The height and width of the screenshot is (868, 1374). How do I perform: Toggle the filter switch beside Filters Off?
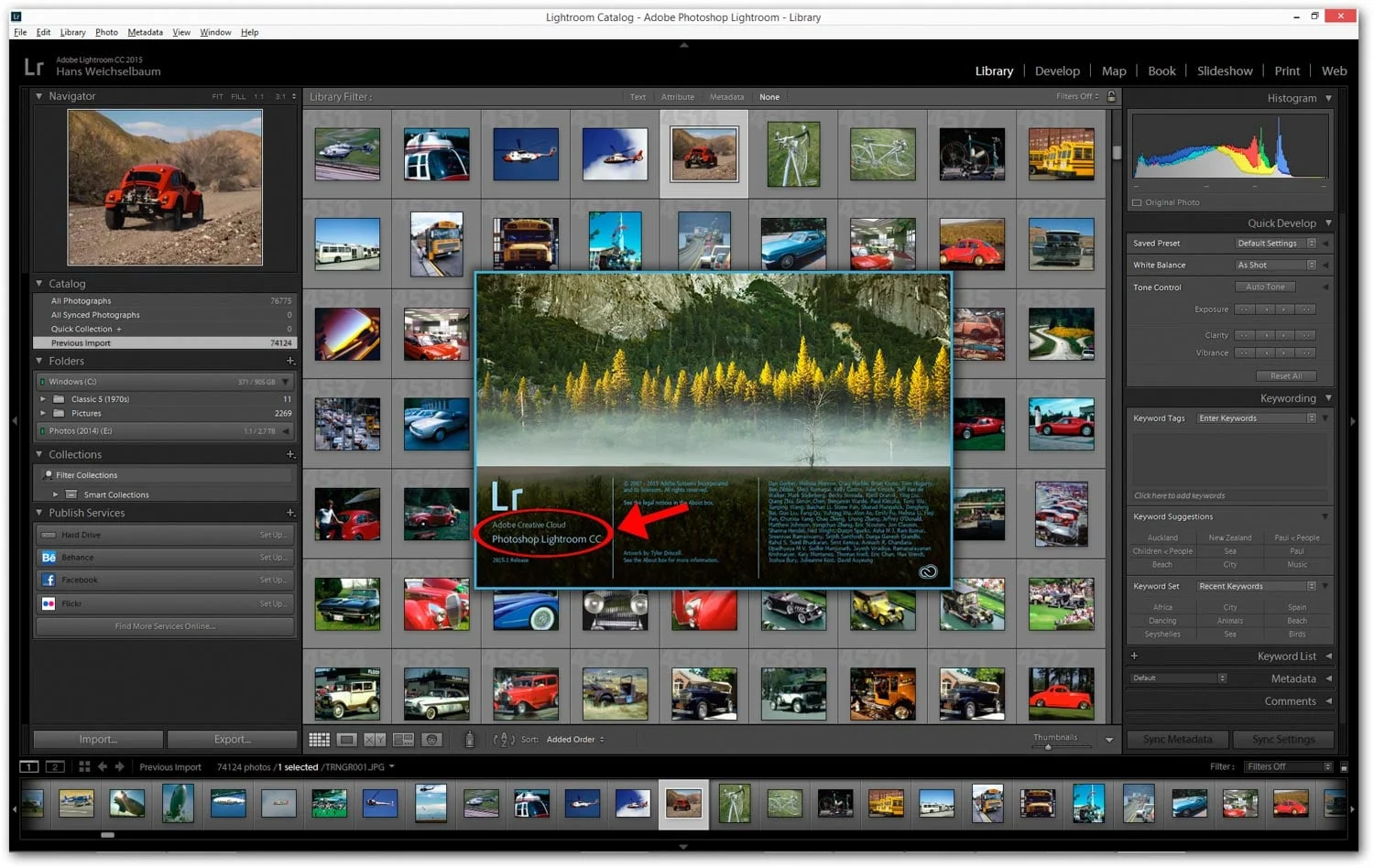[x=1344, y=767]
